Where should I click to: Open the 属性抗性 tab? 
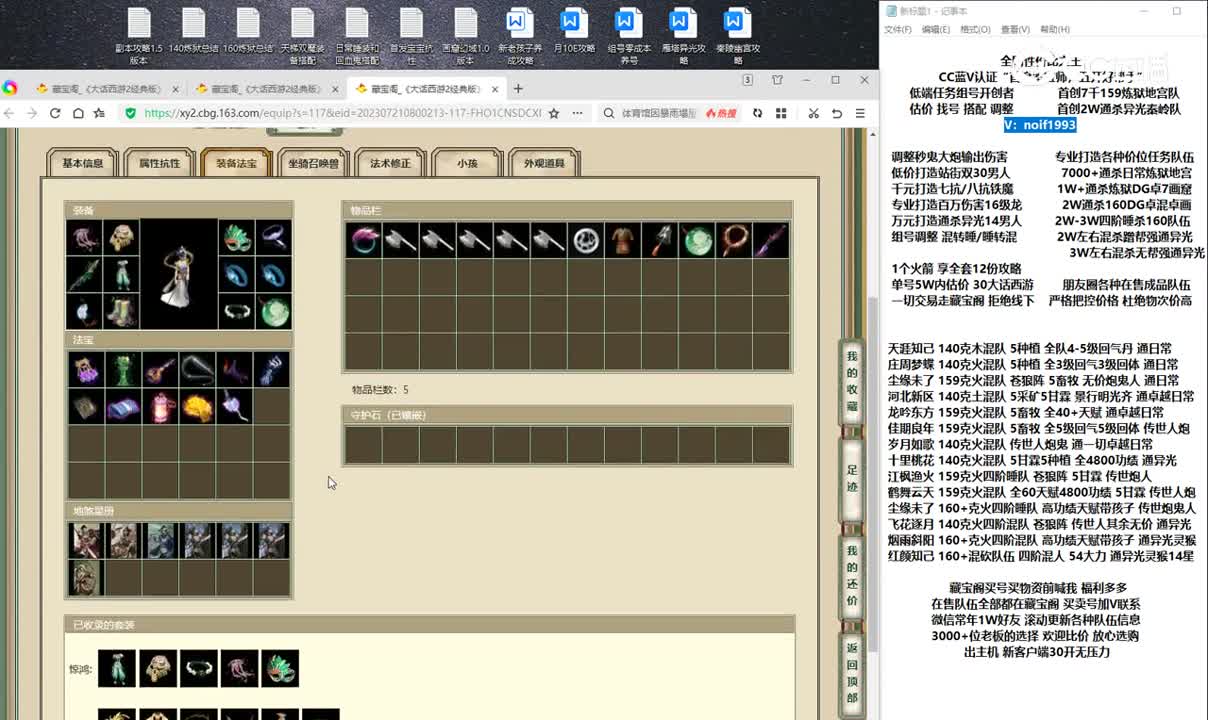coord(159,163)
